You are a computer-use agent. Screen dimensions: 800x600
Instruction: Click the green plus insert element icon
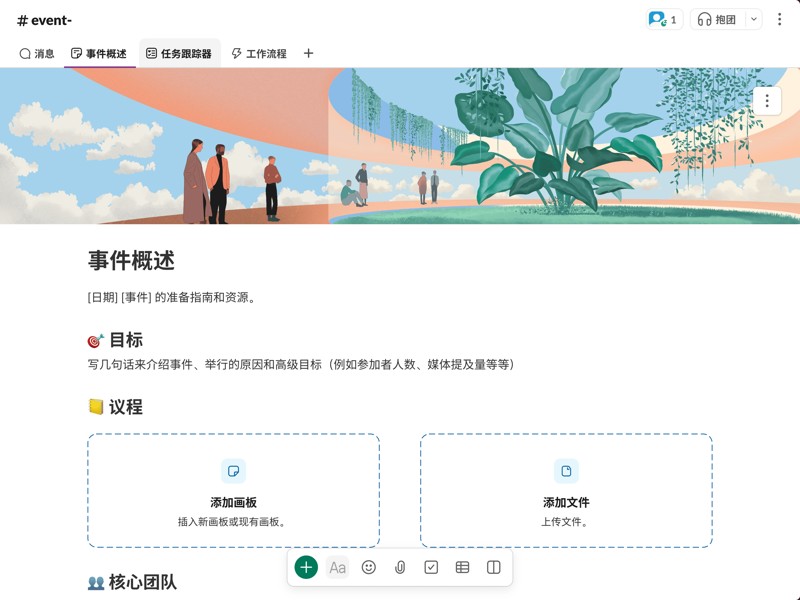[305, 566]
